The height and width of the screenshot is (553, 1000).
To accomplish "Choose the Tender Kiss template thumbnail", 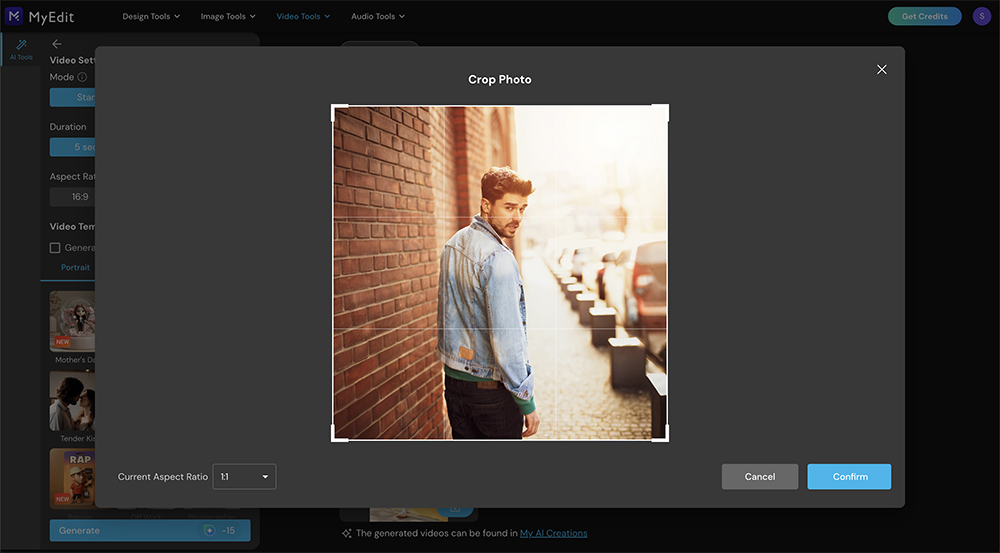I will pos(72,401).
